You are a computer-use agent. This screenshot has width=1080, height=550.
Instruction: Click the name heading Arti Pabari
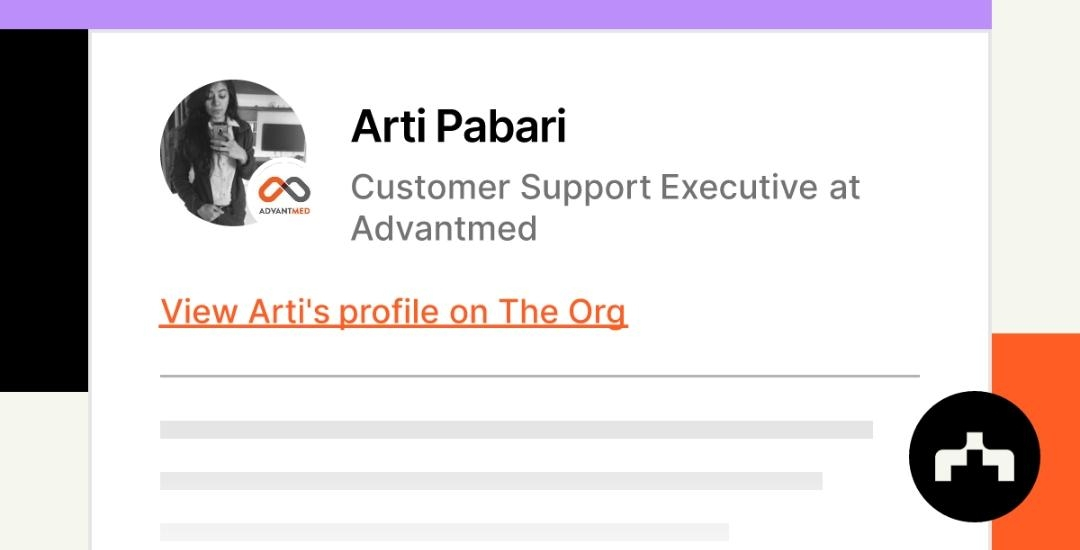point(458,126)
